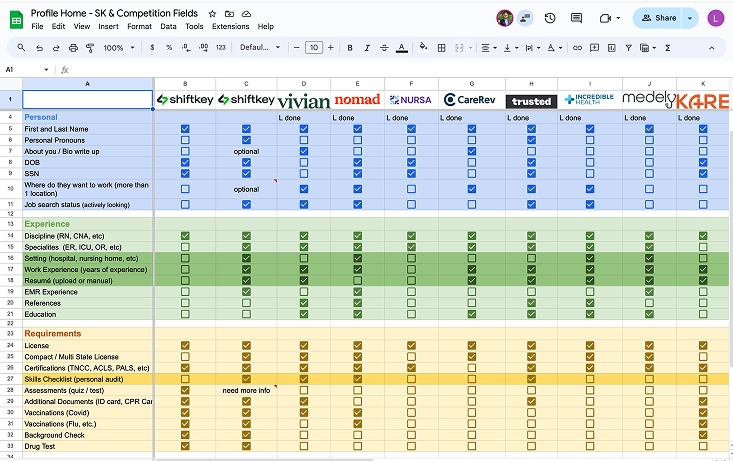Open Google Sheets home icon
733x461 pixels.
point(16,20)
